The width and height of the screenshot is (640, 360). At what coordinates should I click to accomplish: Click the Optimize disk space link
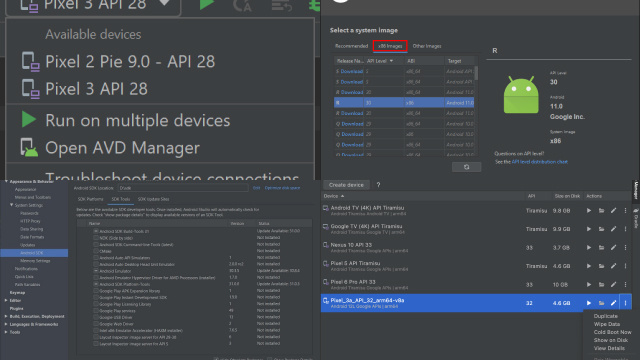pyautogui.click(x=282, y=188)
